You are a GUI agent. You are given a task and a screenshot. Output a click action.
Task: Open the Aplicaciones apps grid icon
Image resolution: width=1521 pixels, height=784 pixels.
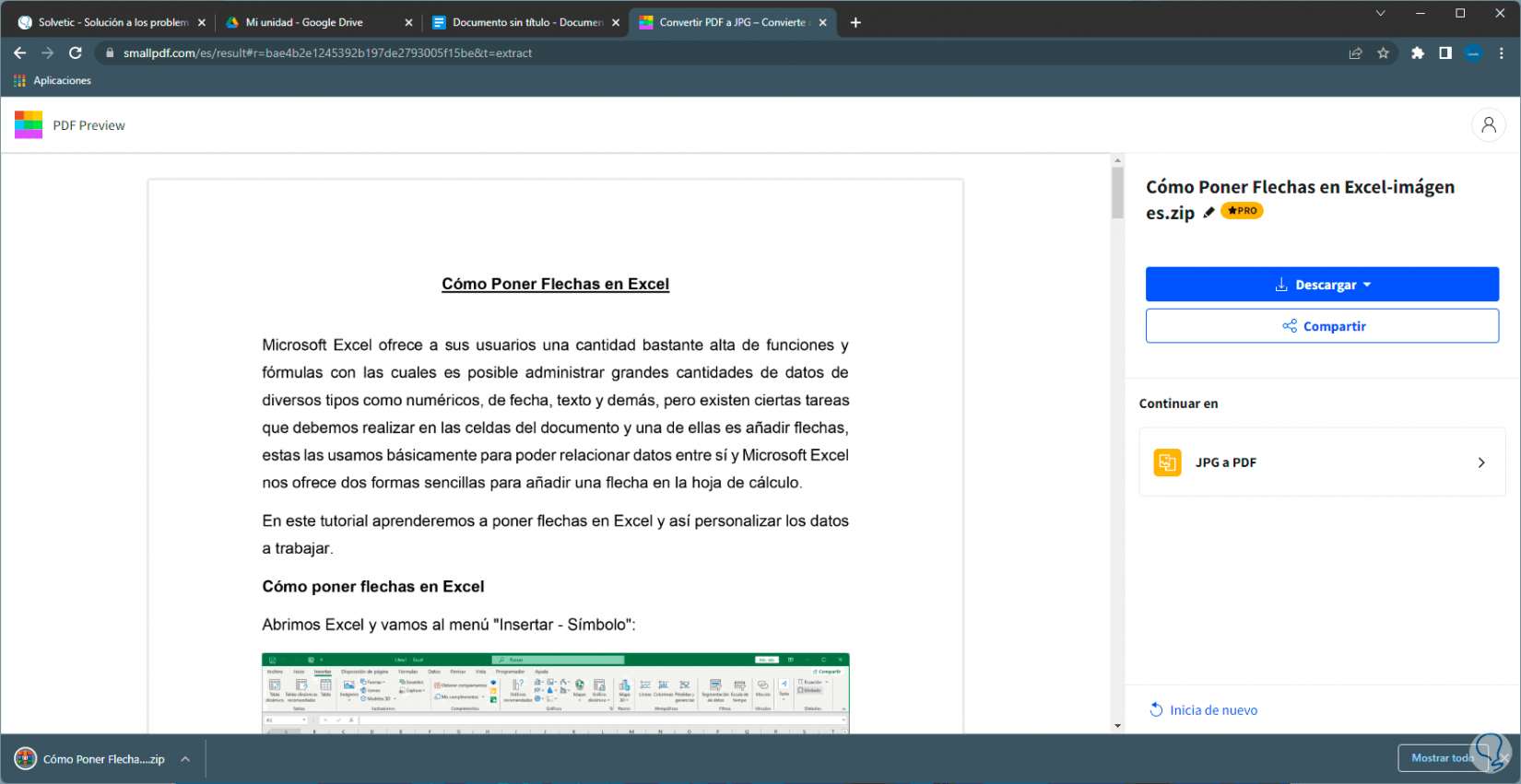coord(19,81)
